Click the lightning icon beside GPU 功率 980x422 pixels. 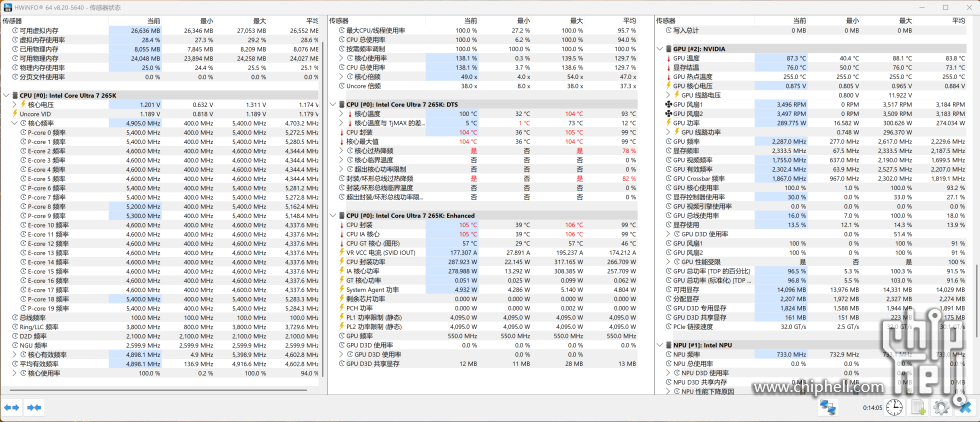point(668,123)
